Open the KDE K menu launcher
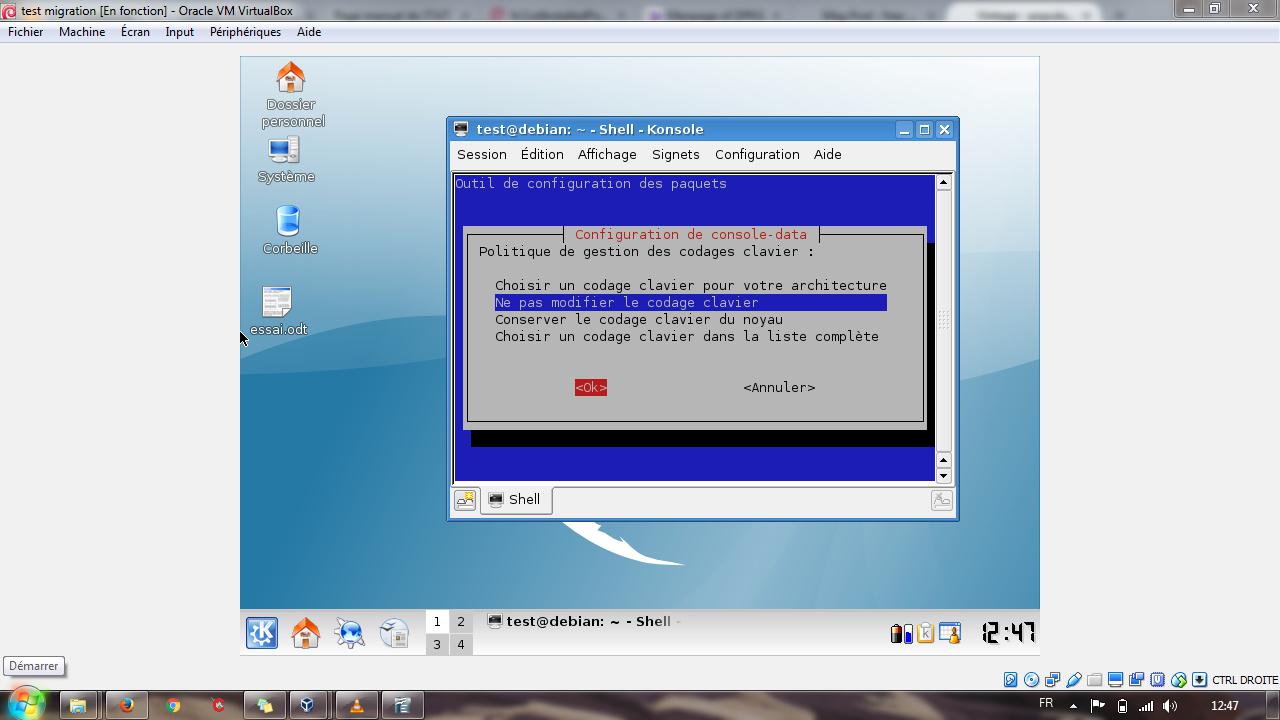 [262, 632]
